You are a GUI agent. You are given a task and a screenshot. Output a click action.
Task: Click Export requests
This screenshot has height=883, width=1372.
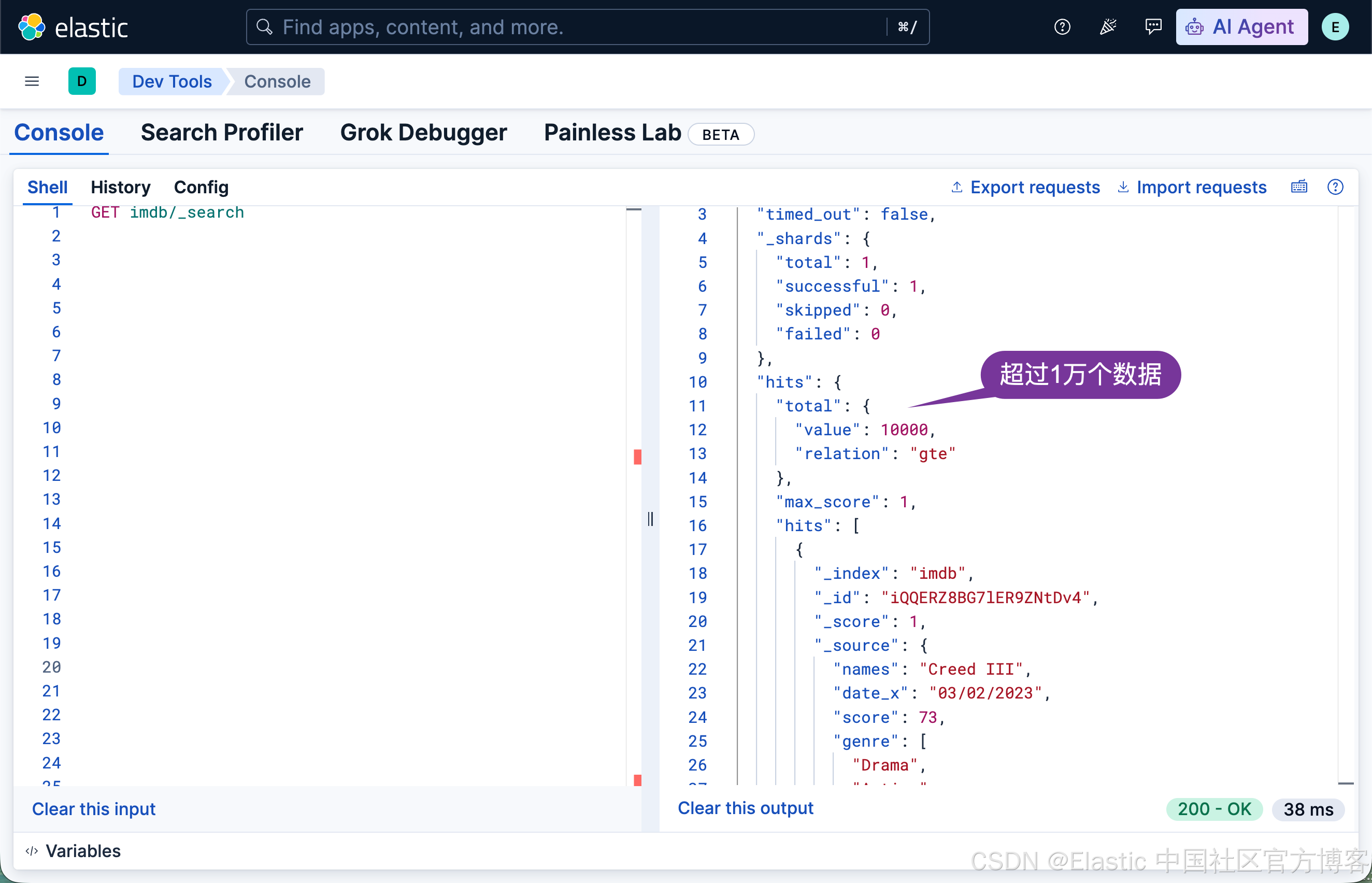[1025, 187]
